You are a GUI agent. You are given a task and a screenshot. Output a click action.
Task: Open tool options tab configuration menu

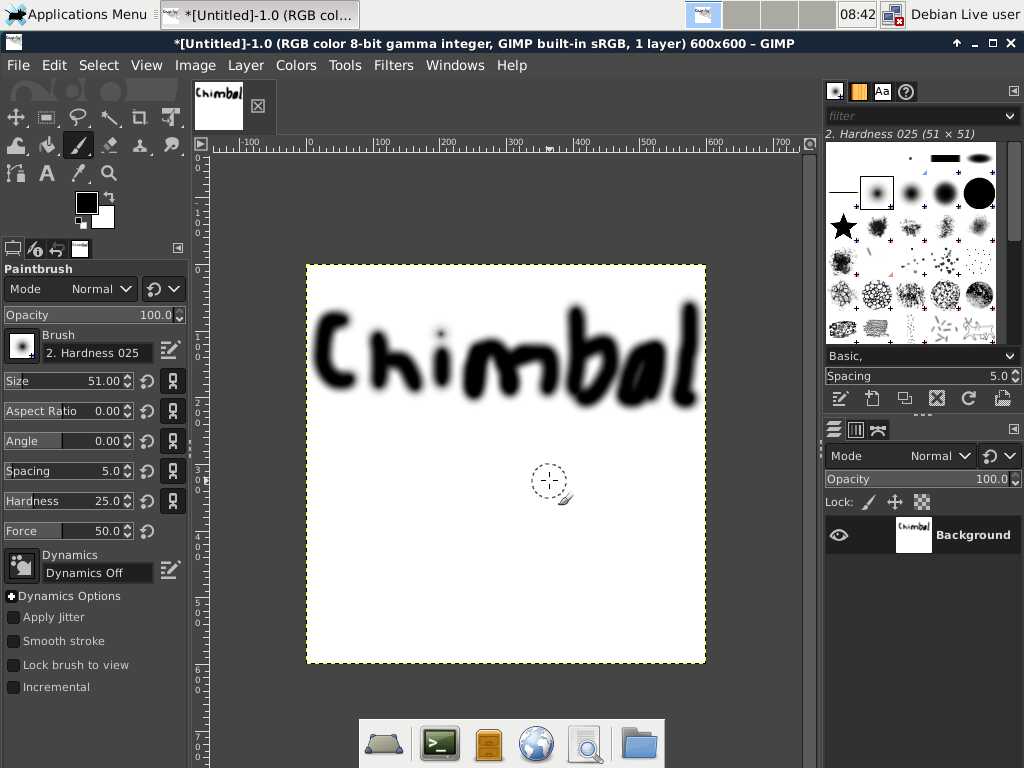point(178,248)
